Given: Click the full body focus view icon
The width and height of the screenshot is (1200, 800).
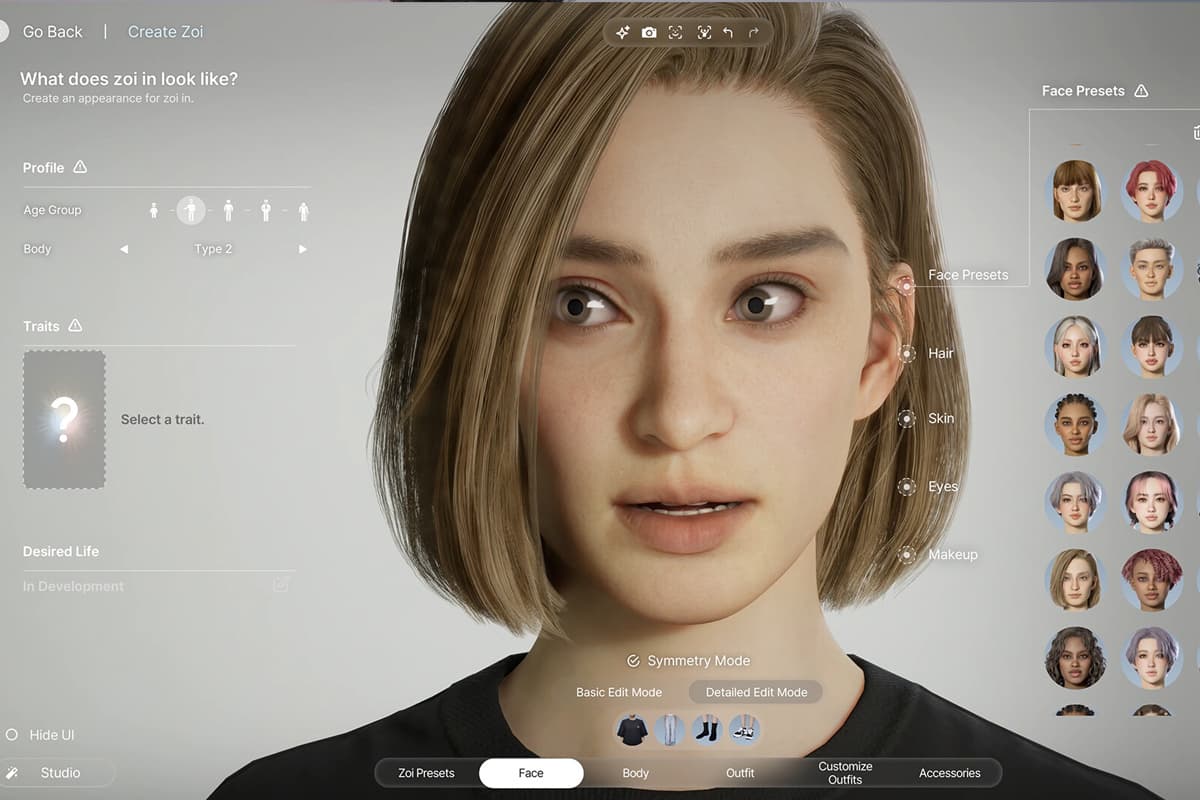Looking at the screenshot, I should click(x=703, y=33).
